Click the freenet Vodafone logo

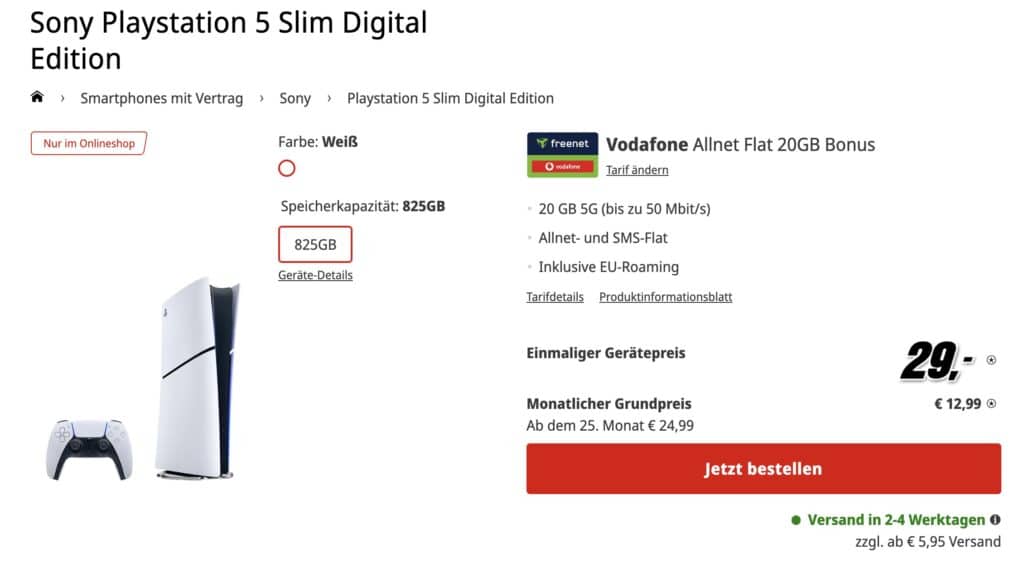tap(562, 155)
